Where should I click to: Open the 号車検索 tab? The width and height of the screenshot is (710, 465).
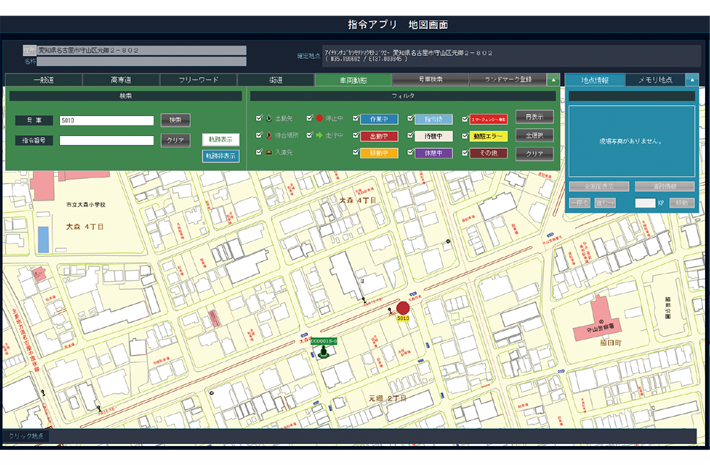[x=431, y=80]
